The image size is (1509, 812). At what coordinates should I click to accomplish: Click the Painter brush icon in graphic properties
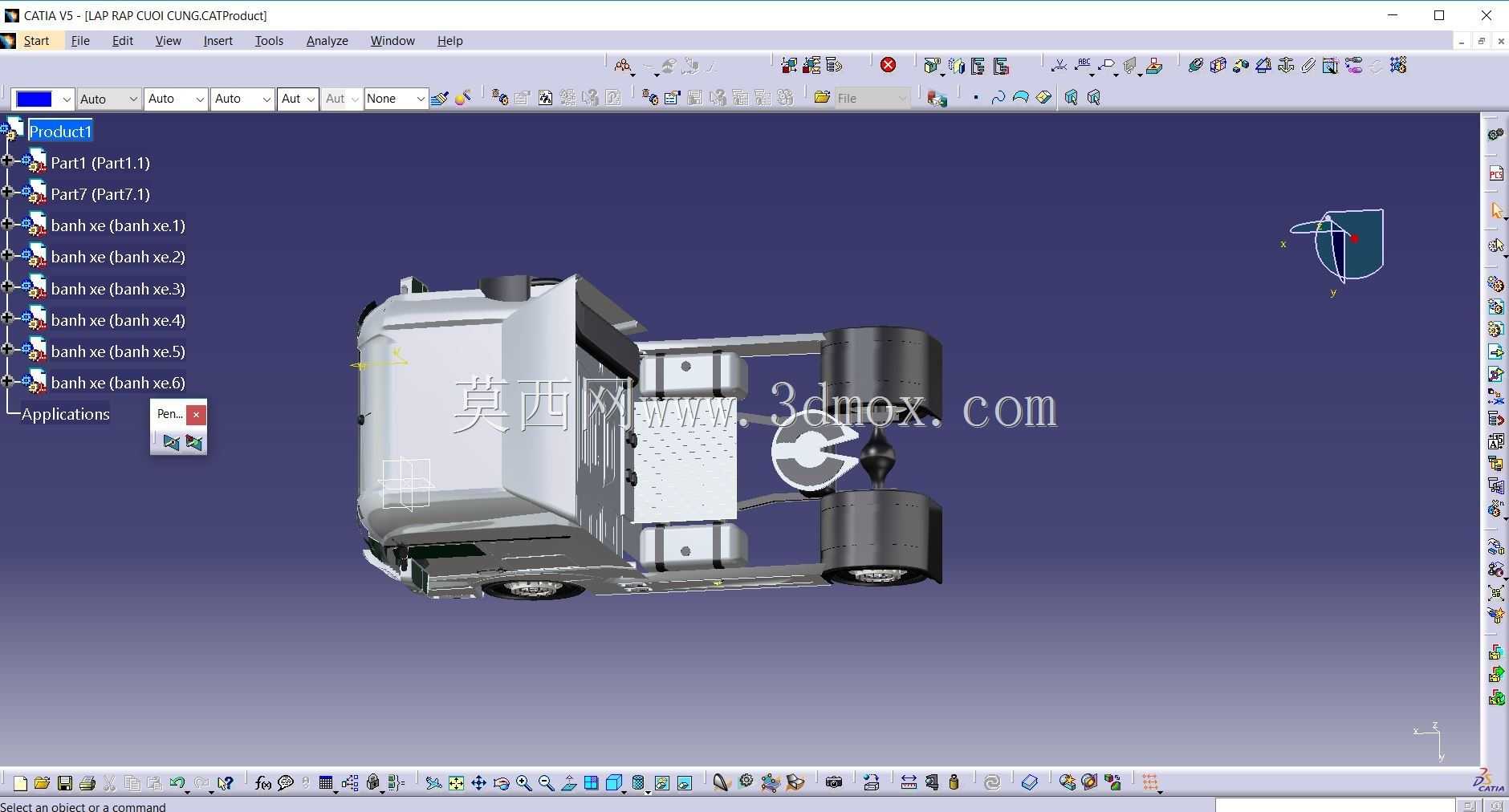click(439, 98)
